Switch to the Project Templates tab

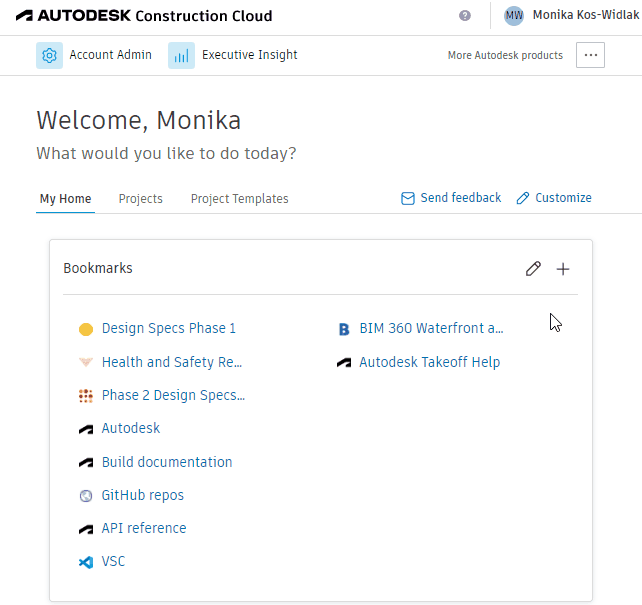click(239, 199)
